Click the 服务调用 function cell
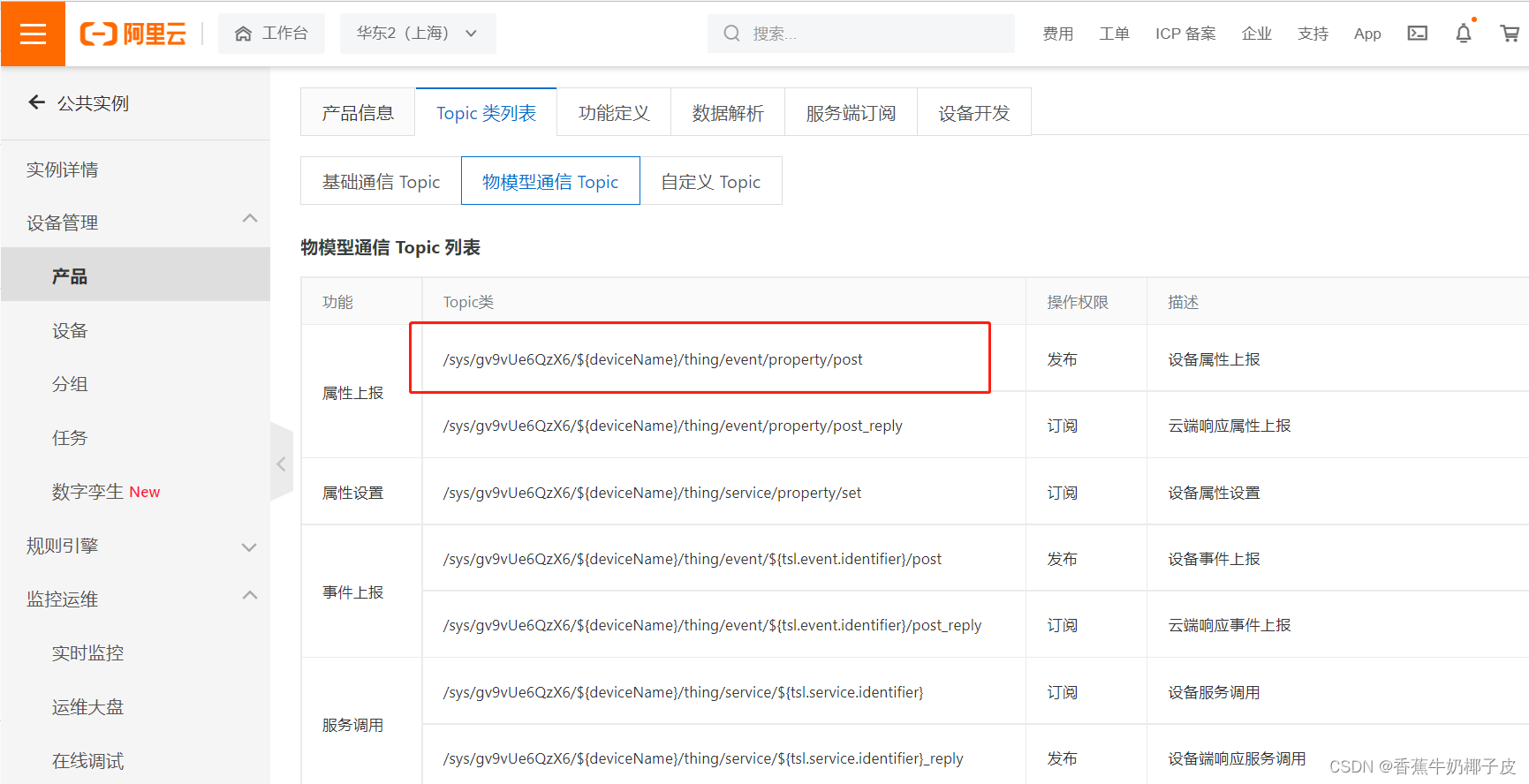This screenshot has width=1529, height=784. point(352,725)
